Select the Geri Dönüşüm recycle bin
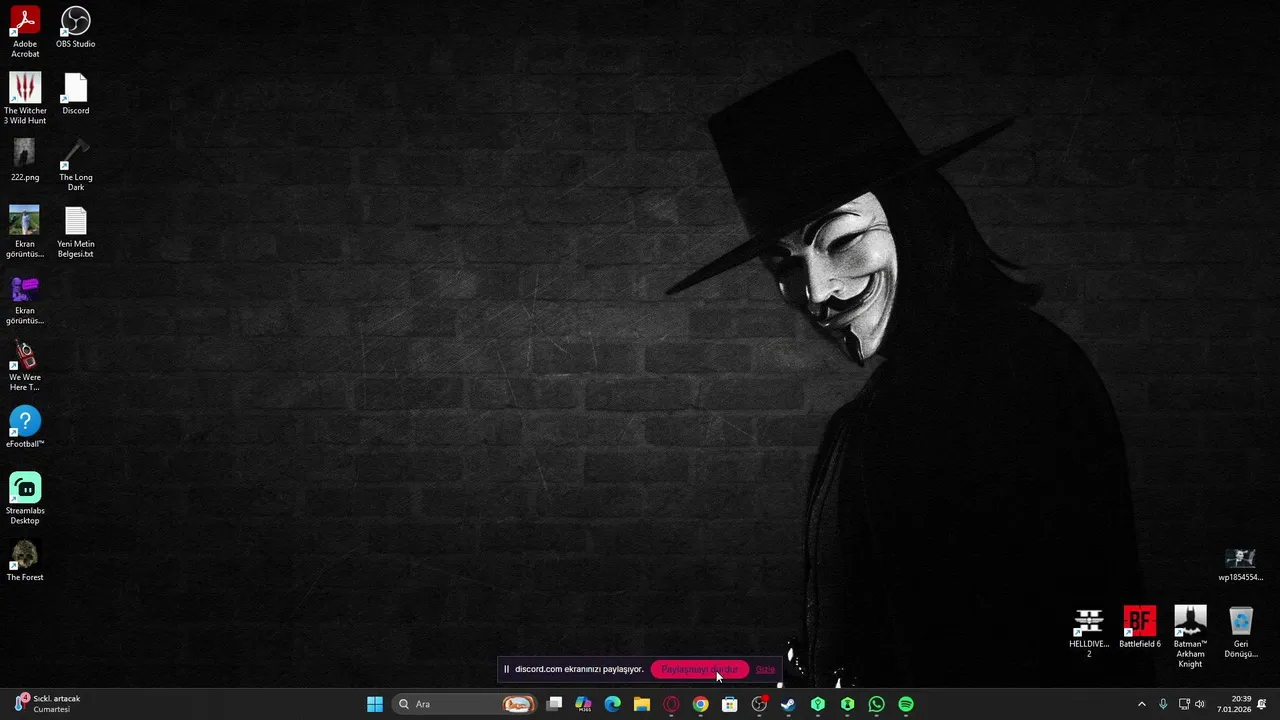The height and width of the screenshot is (720, 1280). (x=1241, y=632)
